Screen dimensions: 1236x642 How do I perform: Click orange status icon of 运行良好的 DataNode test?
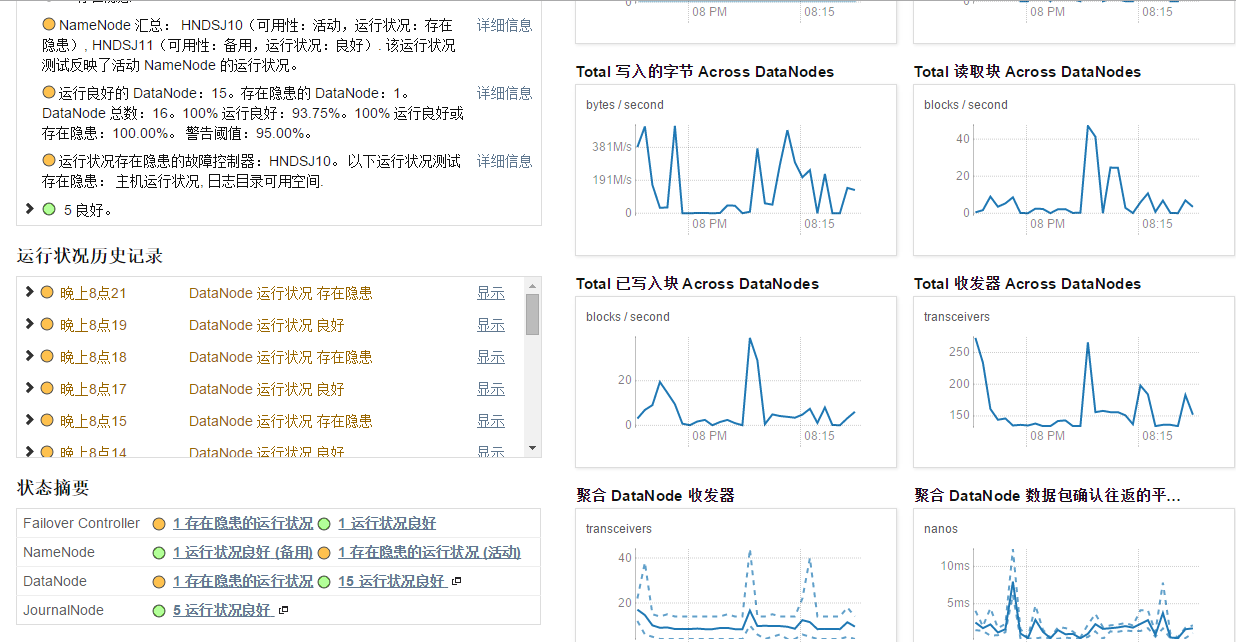tap(49, 93)
